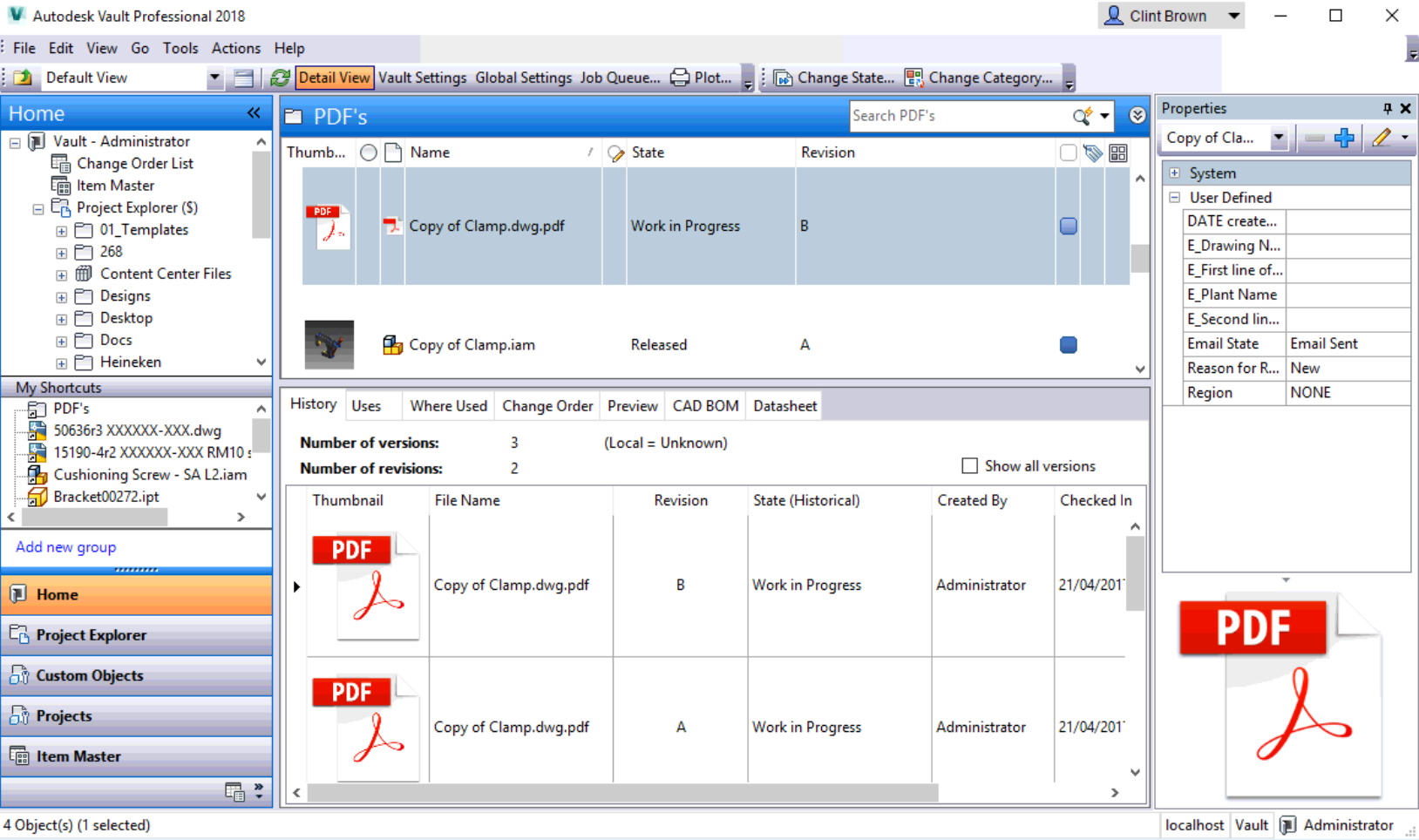This screenshot has width=1419, height=840.
Task: Sort the file list by Name column
Action: pos(501,153)
